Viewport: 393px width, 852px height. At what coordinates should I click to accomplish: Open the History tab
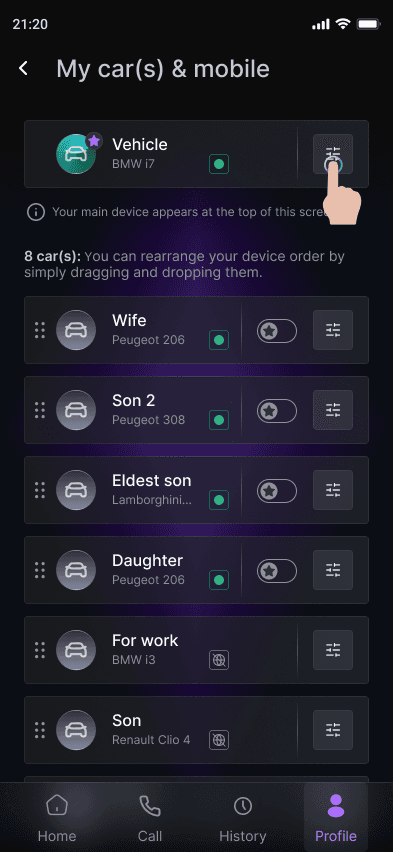[x=242, y=818]
